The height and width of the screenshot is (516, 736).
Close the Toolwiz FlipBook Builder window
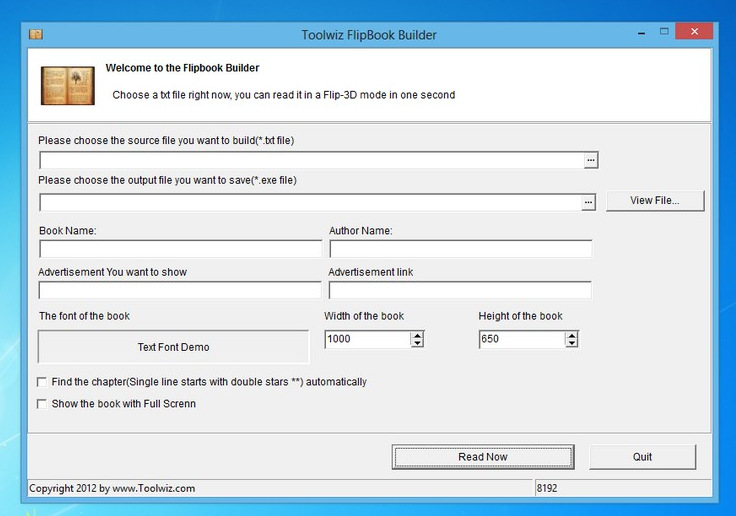coord(695,31)
